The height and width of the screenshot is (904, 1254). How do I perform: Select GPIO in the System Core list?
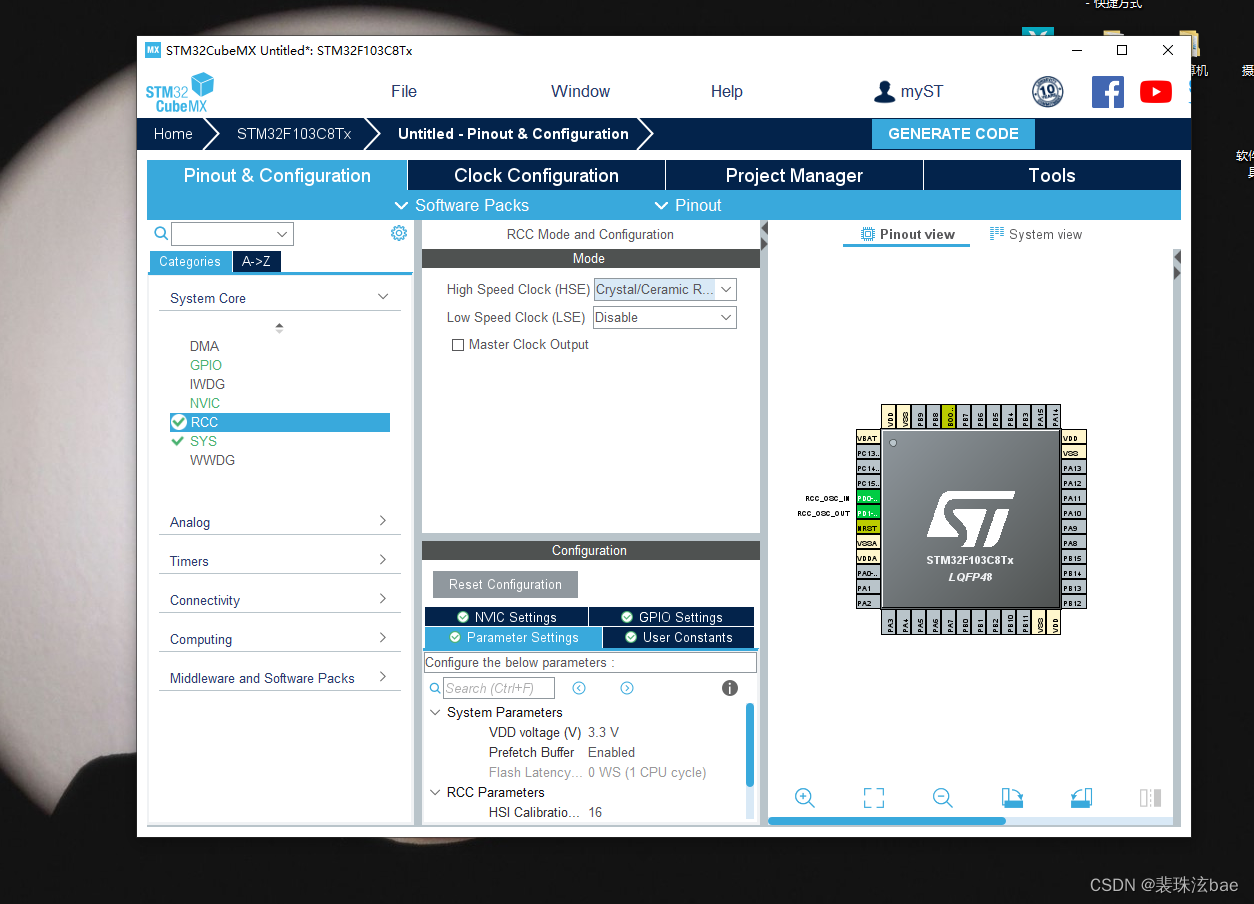coord(206,365)
